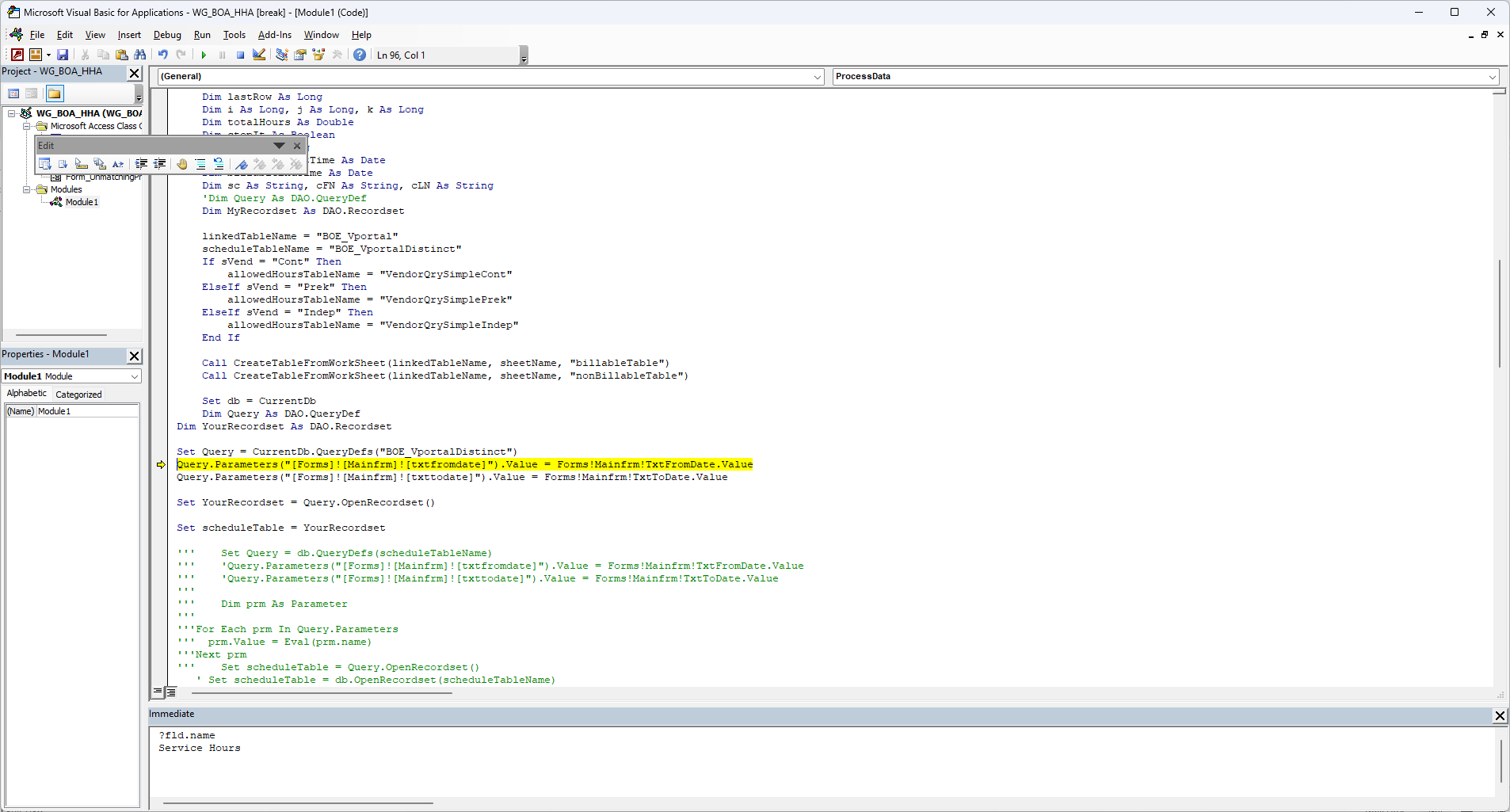Open the Project Explorer icon
Viewport: 1510px width, 812px height.
[x=281, y=55]
